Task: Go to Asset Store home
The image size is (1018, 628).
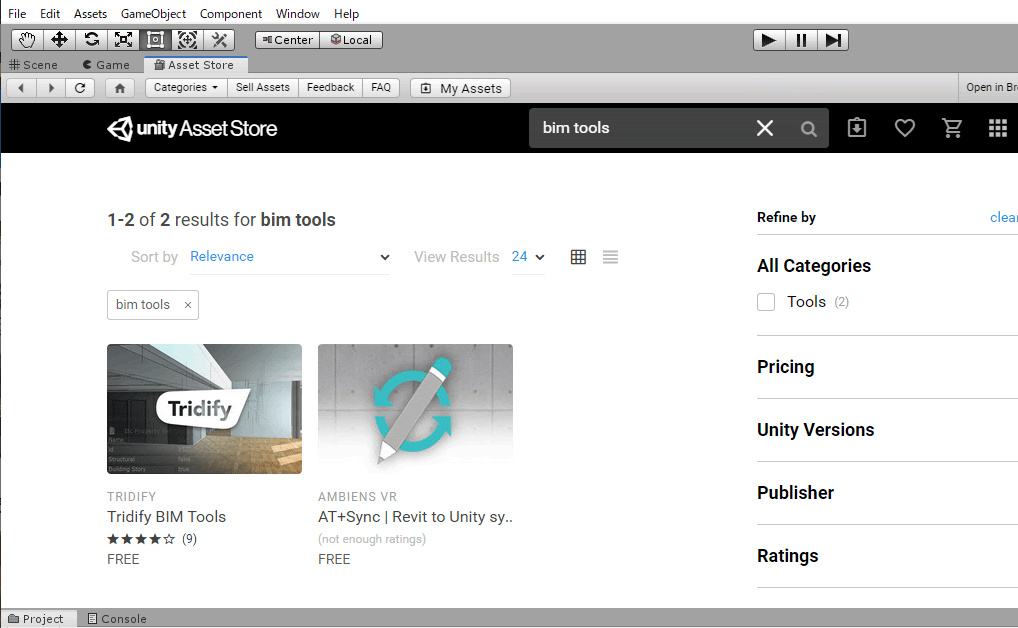Action: (120, 88)
